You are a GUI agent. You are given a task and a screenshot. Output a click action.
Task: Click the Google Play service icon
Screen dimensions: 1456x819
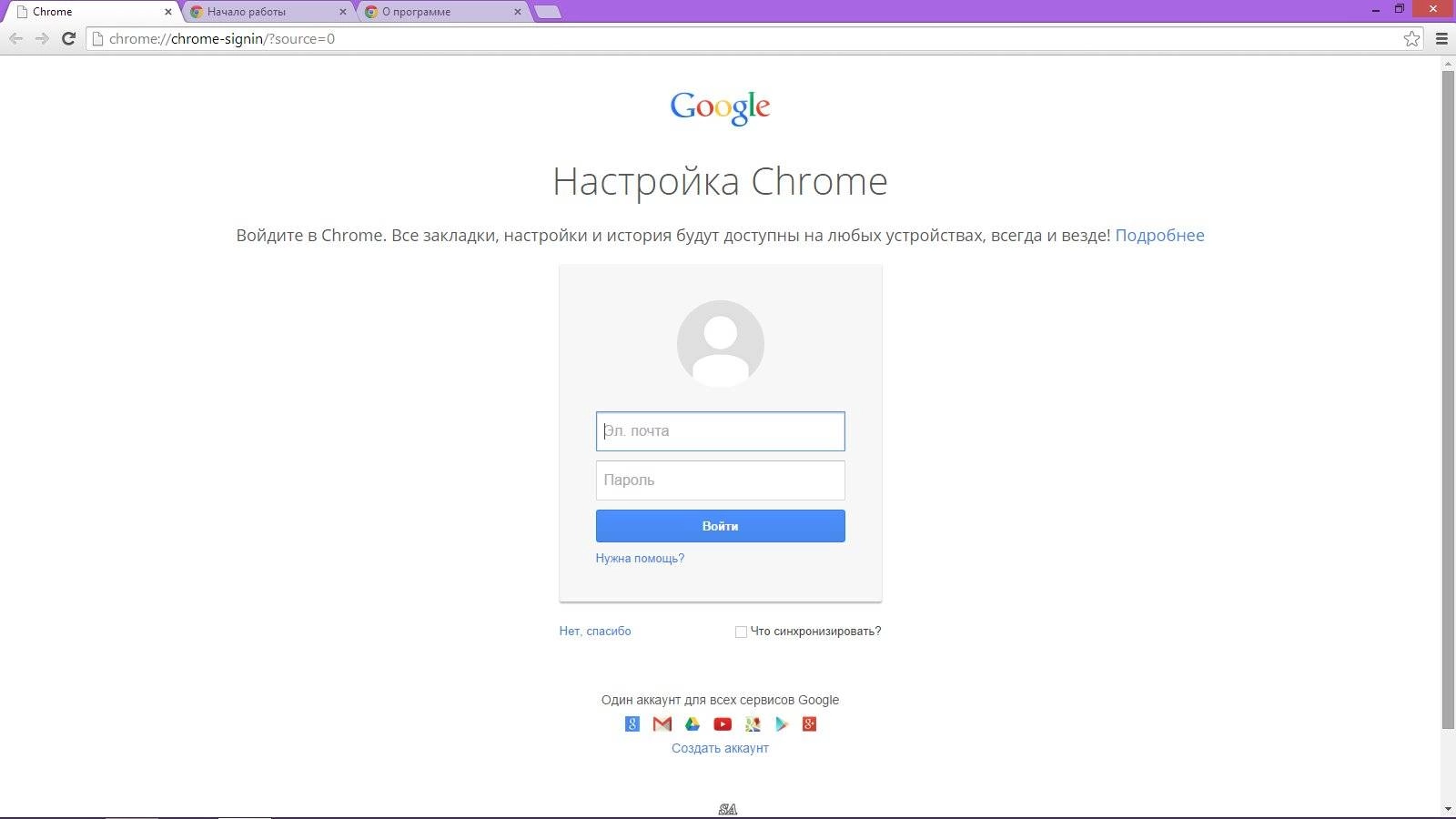pos(781,724)
